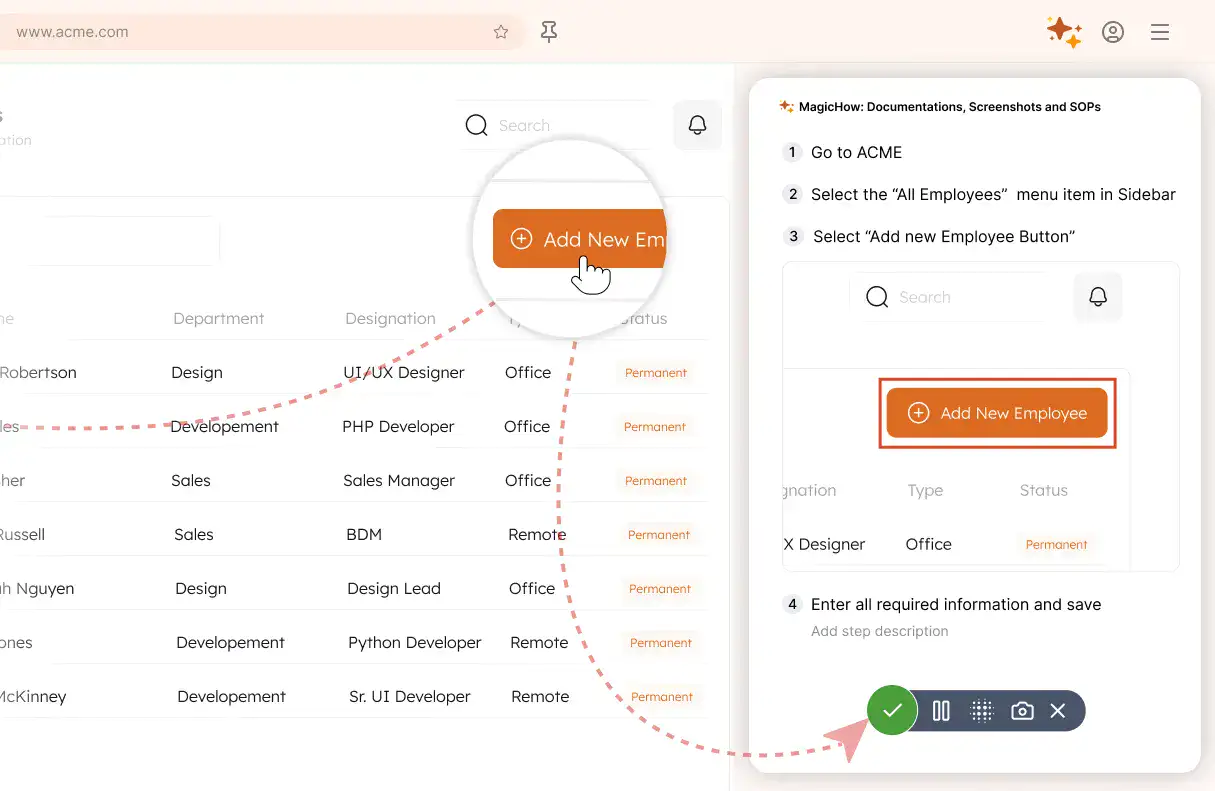Click the pin icon beside the address bar
The width and height of the screenshot is (1215, 791).
(549, 32)
